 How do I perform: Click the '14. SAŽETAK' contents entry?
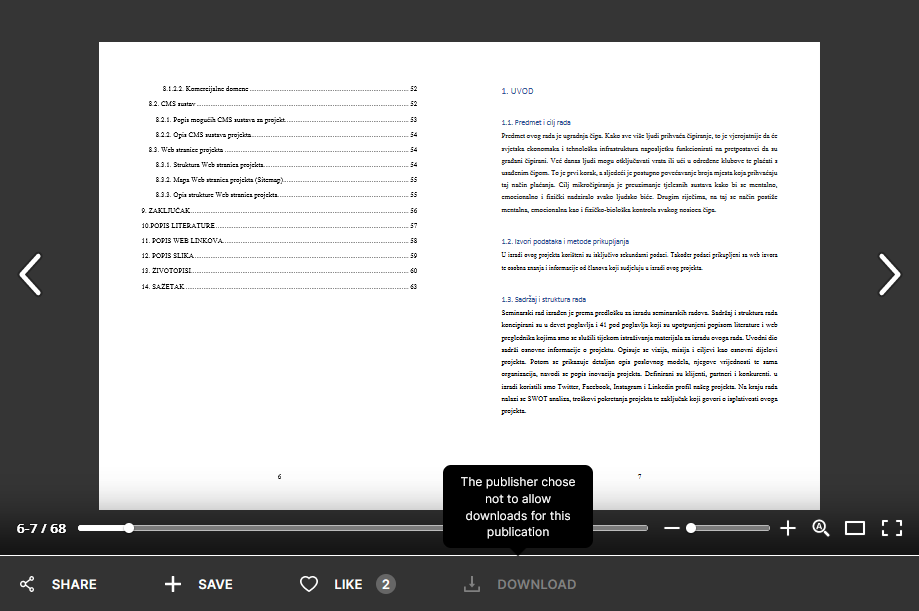(279, 287)
